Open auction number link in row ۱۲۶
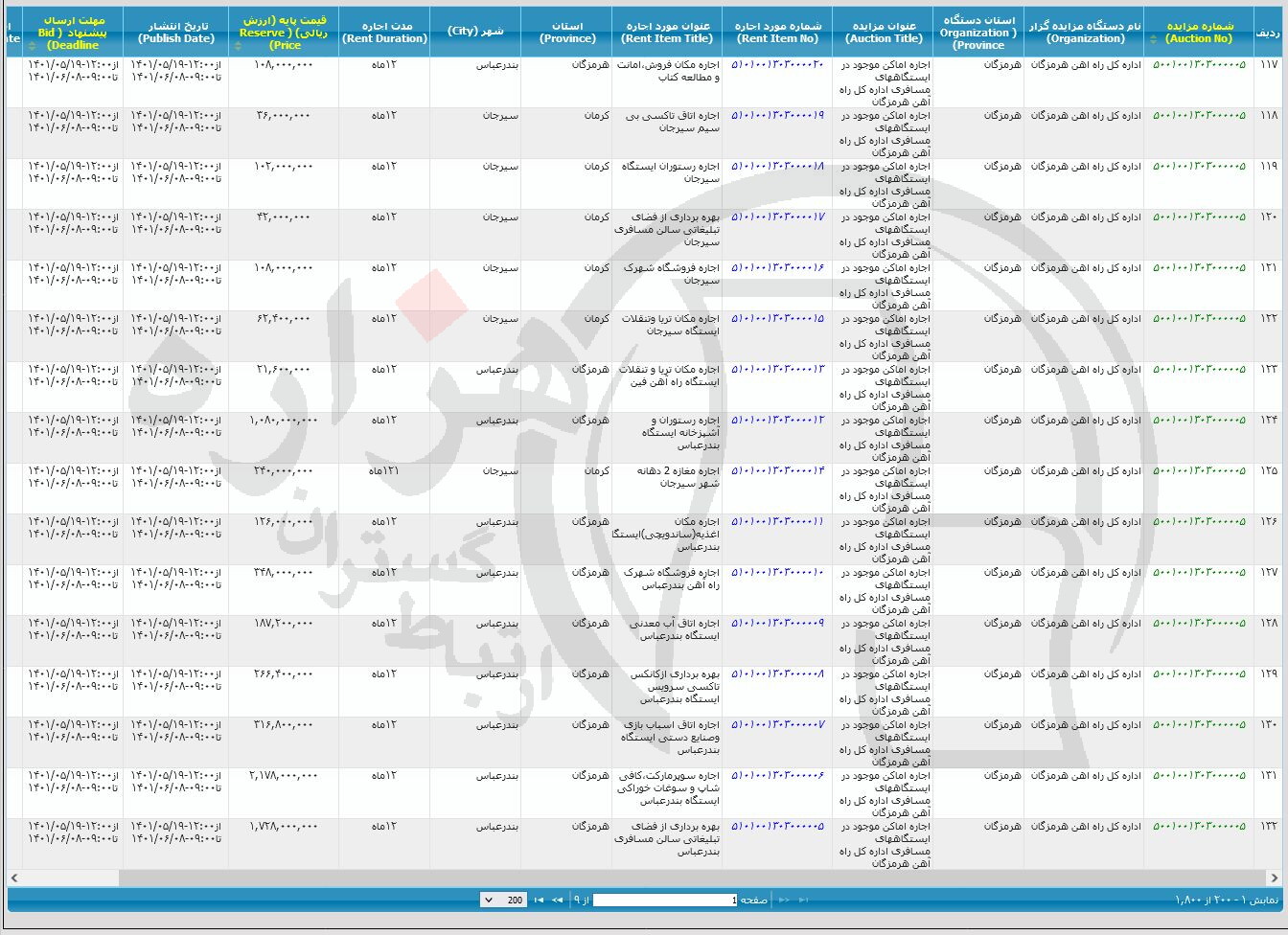 tap(1199, 522)
